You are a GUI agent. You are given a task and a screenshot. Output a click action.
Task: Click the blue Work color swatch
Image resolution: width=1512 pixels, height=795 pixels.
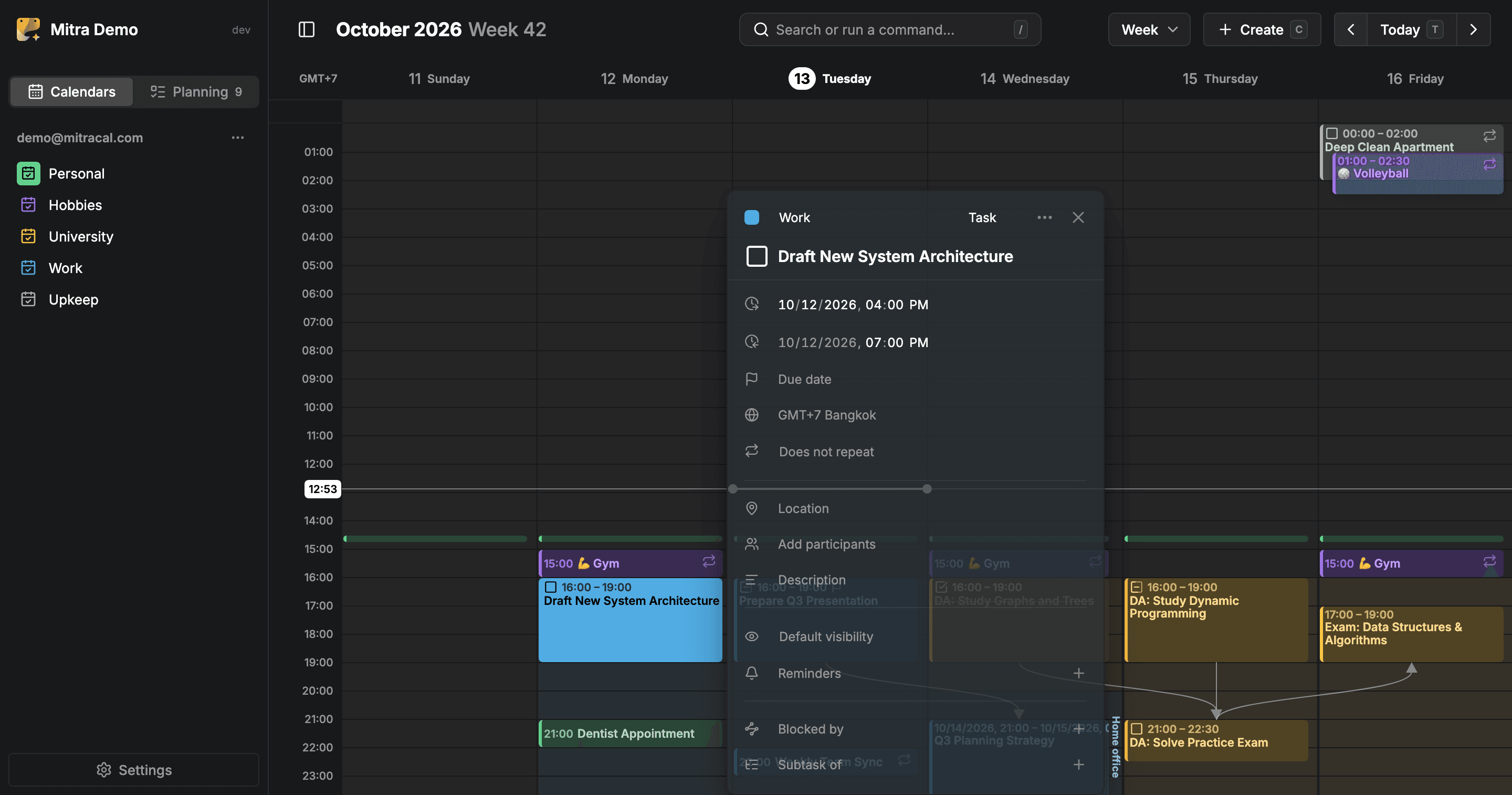[x=751, y=217]
